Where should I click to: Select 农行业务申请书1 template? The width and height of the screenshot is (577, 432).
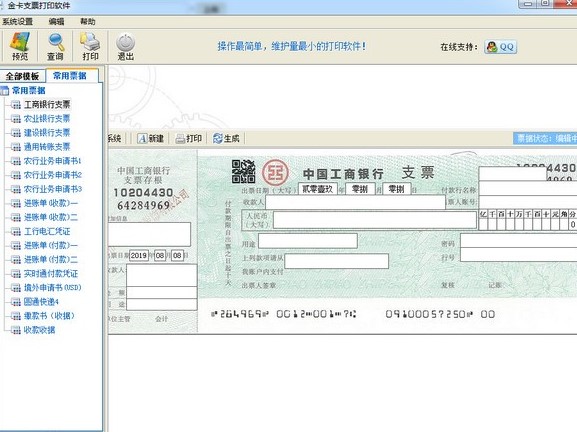[x=53, y=161]
